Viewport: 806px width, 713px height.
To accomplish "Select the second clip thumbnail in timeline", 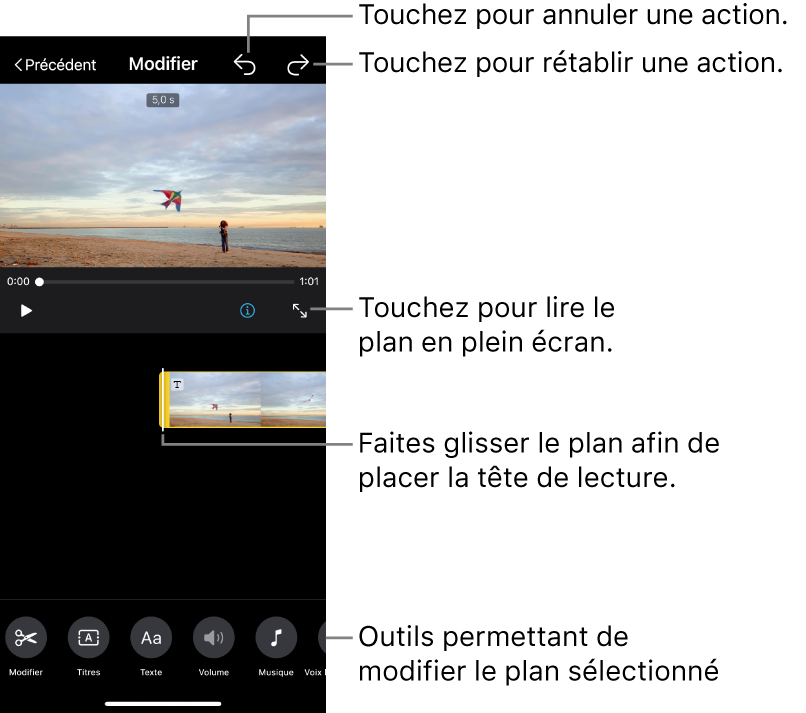I will coord(294,399).
